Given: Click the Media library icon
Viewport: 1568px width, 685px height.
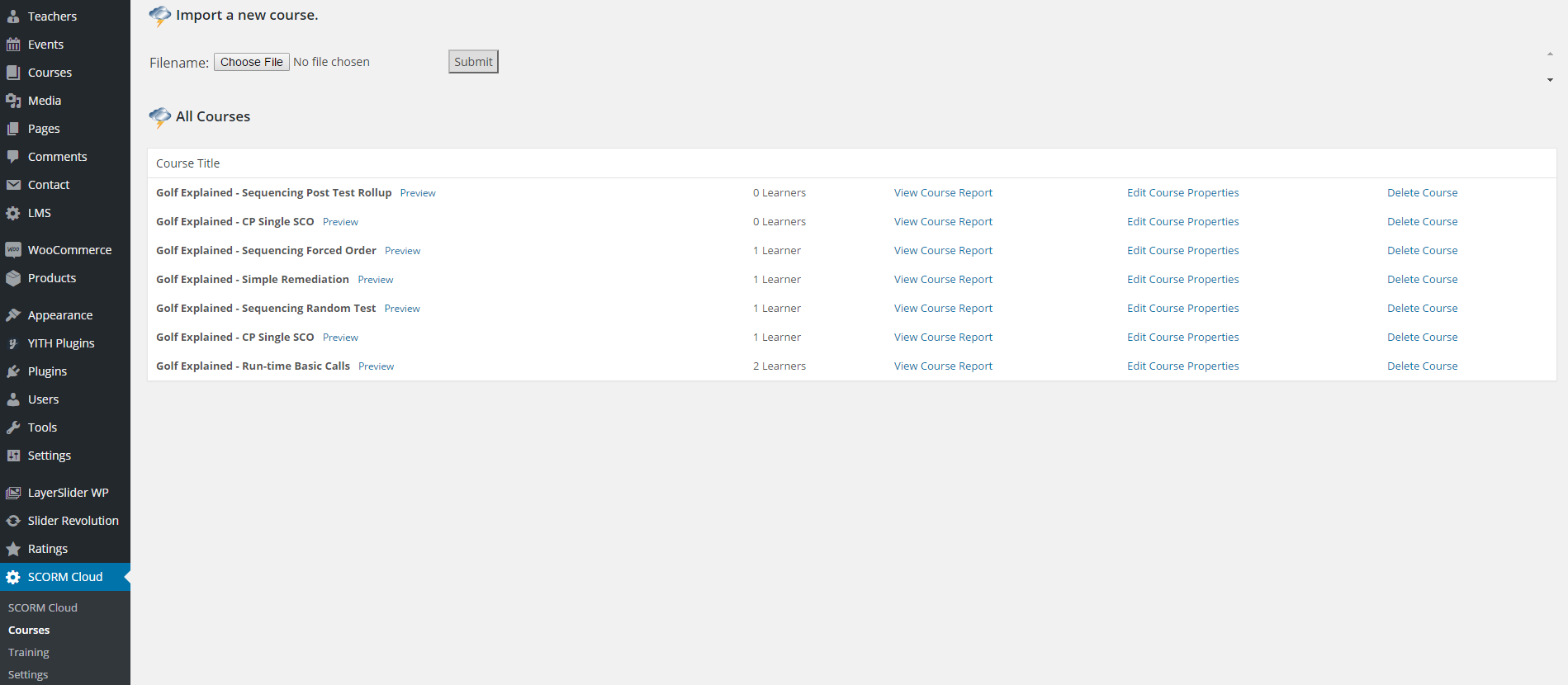Looking at the screenshot, I should [13, 101].
